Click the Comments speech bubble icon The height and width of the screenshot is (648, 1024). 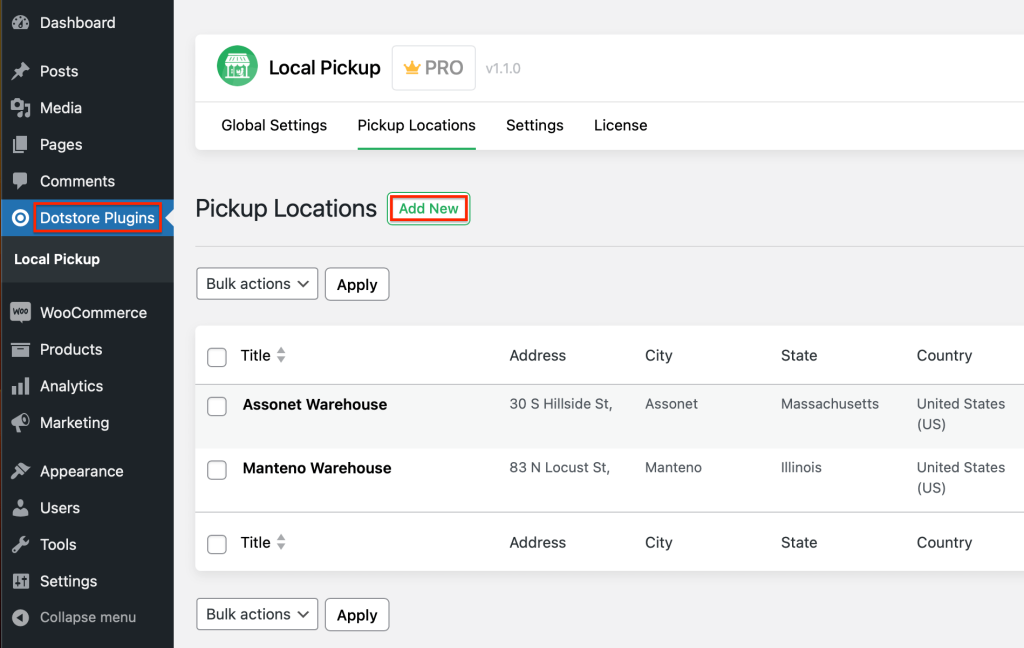[20, 181]
